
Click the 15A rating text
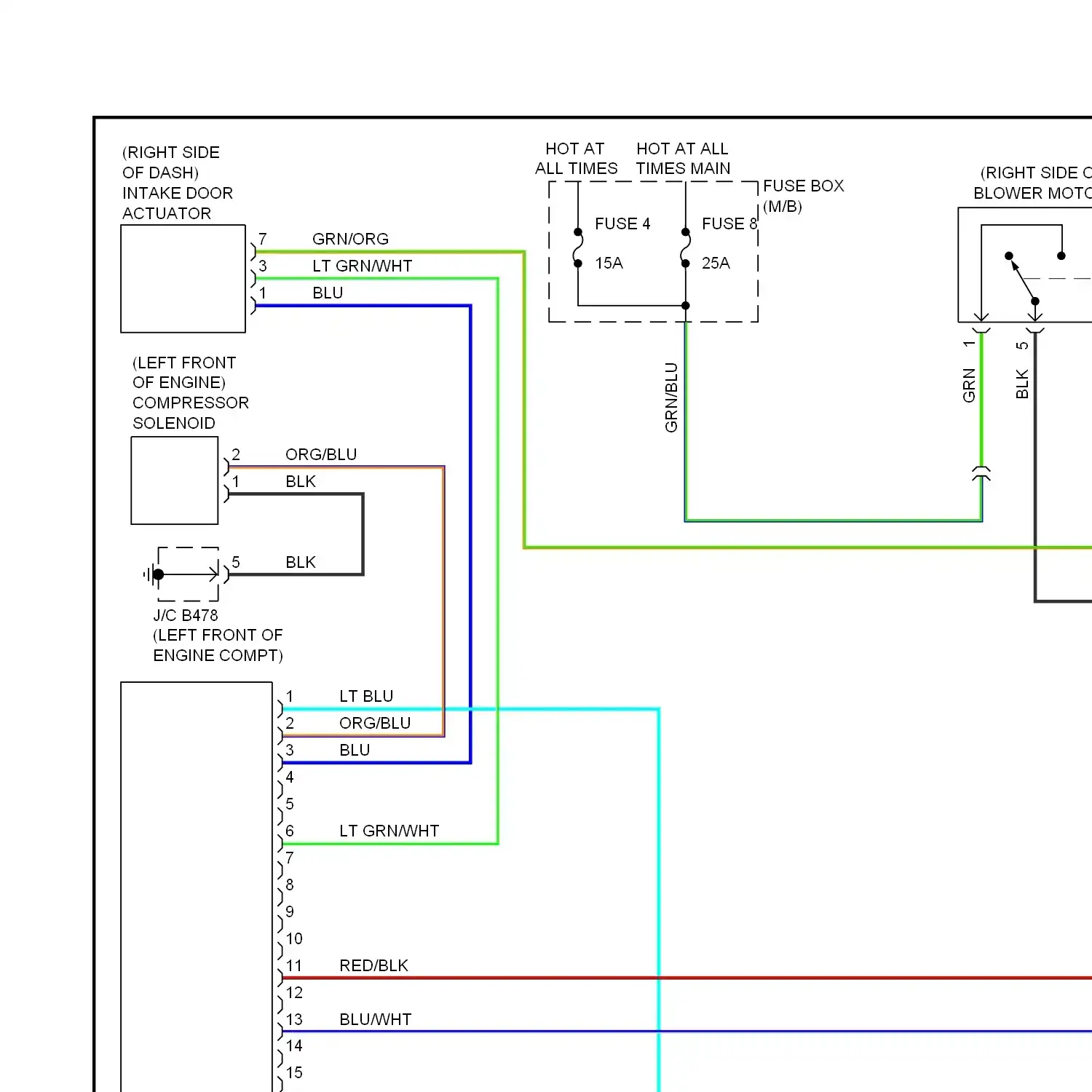point(609,263)
